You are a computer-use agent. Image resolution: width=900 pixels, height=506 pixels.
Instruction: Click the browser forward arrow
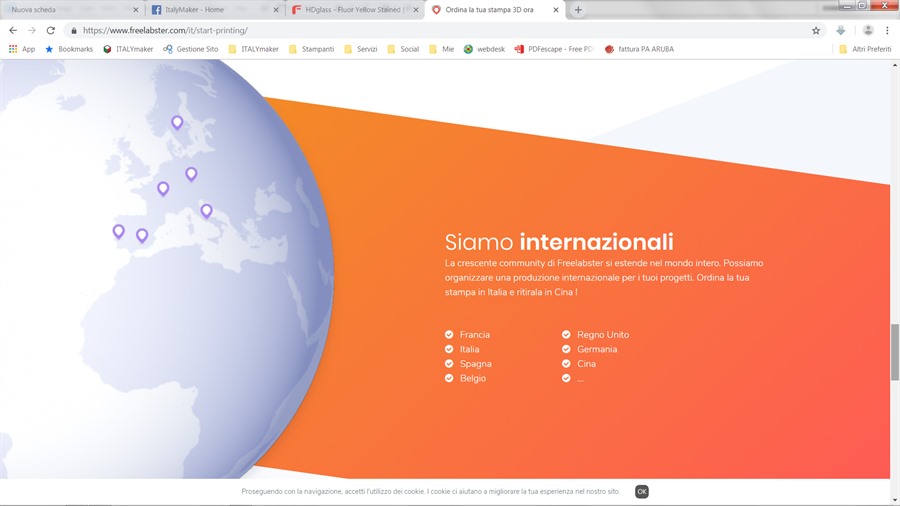32,30
